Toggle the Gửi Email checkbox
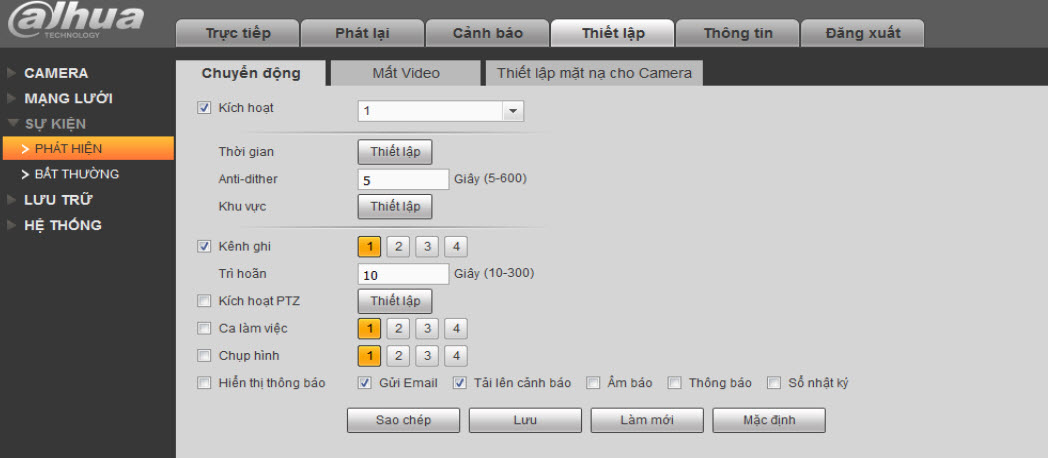The height and width of the screenshot is (458, 1048). coord(365,383)
